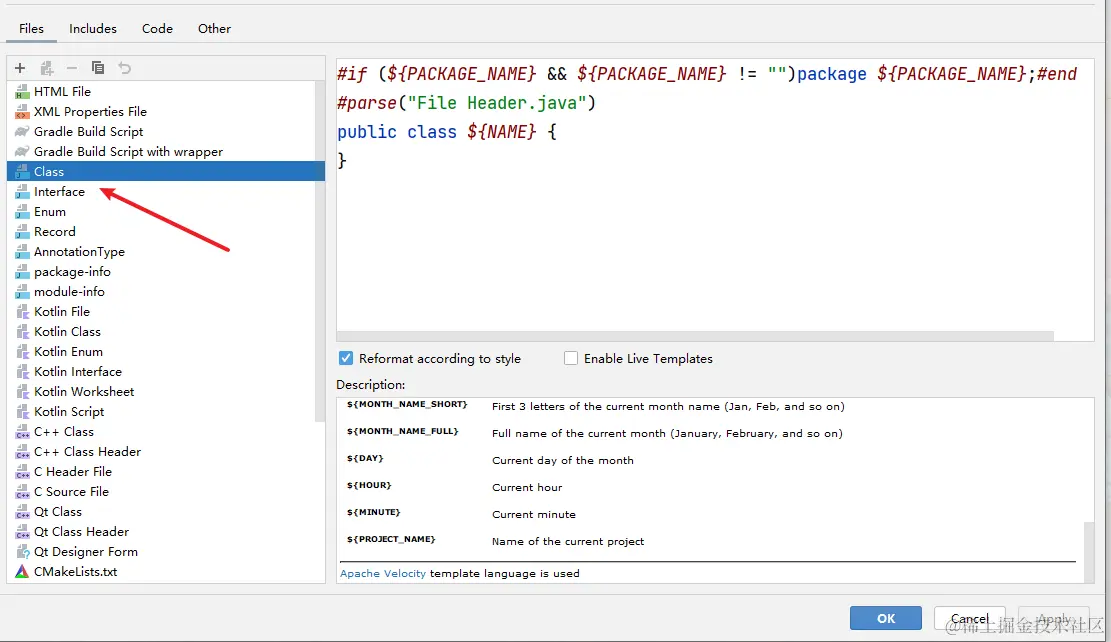The image size is (1111, 642).
Task: Click the ${MONTH_NAME_FULL} variable in description
Action: pos(402,431)
